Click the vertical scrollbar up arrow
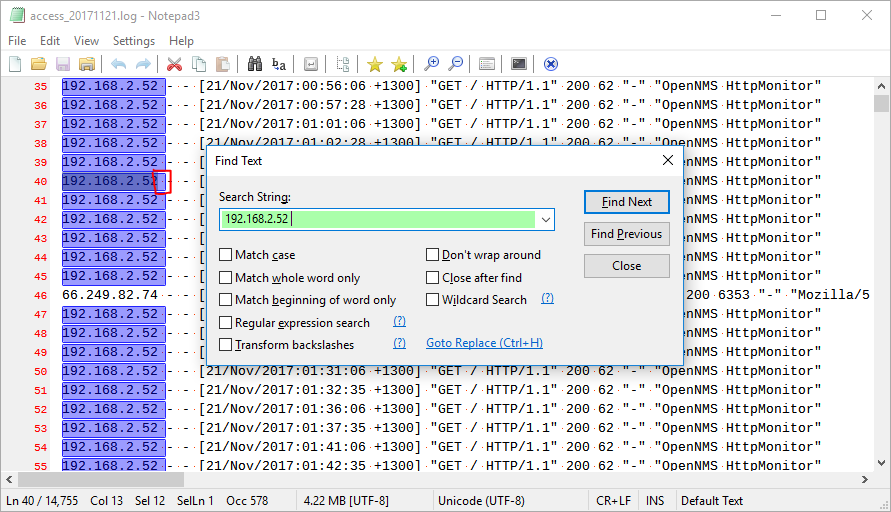Screen dimensions: 891x512 (881, 86)
